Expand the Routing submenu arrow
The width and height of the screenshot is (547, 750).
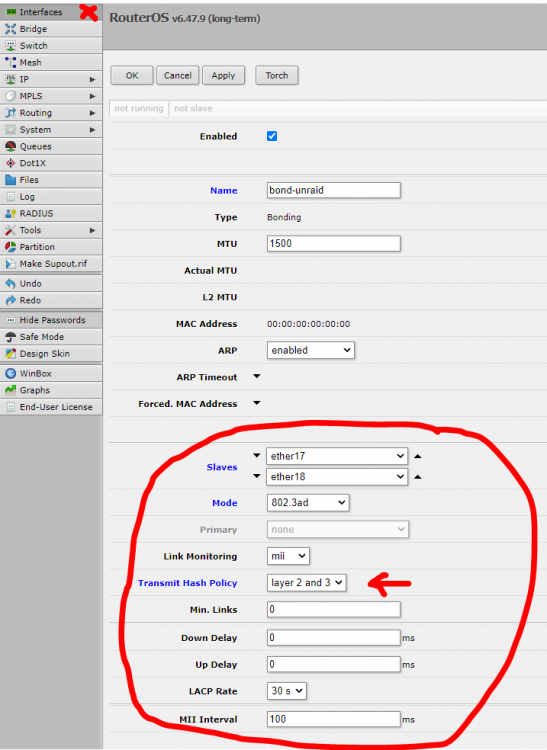(93, 113)
